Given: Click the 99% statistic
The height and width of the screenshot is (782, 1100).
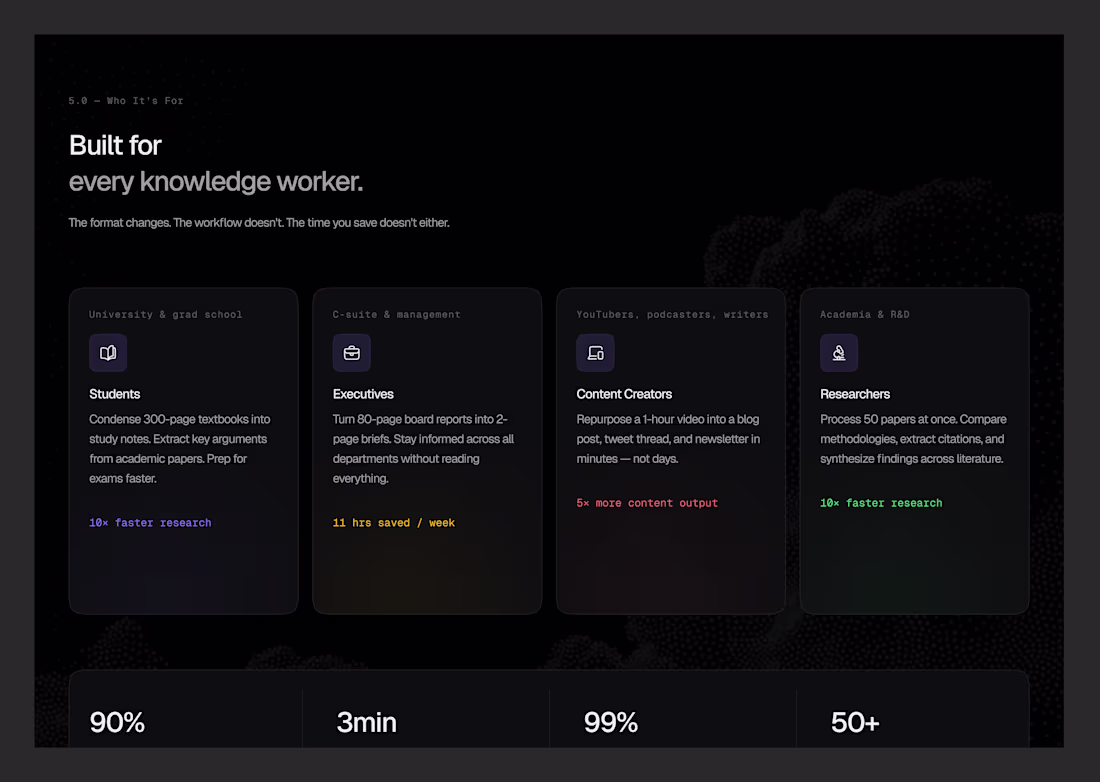Looking at the screenshot, I should [x=611, y=722].
